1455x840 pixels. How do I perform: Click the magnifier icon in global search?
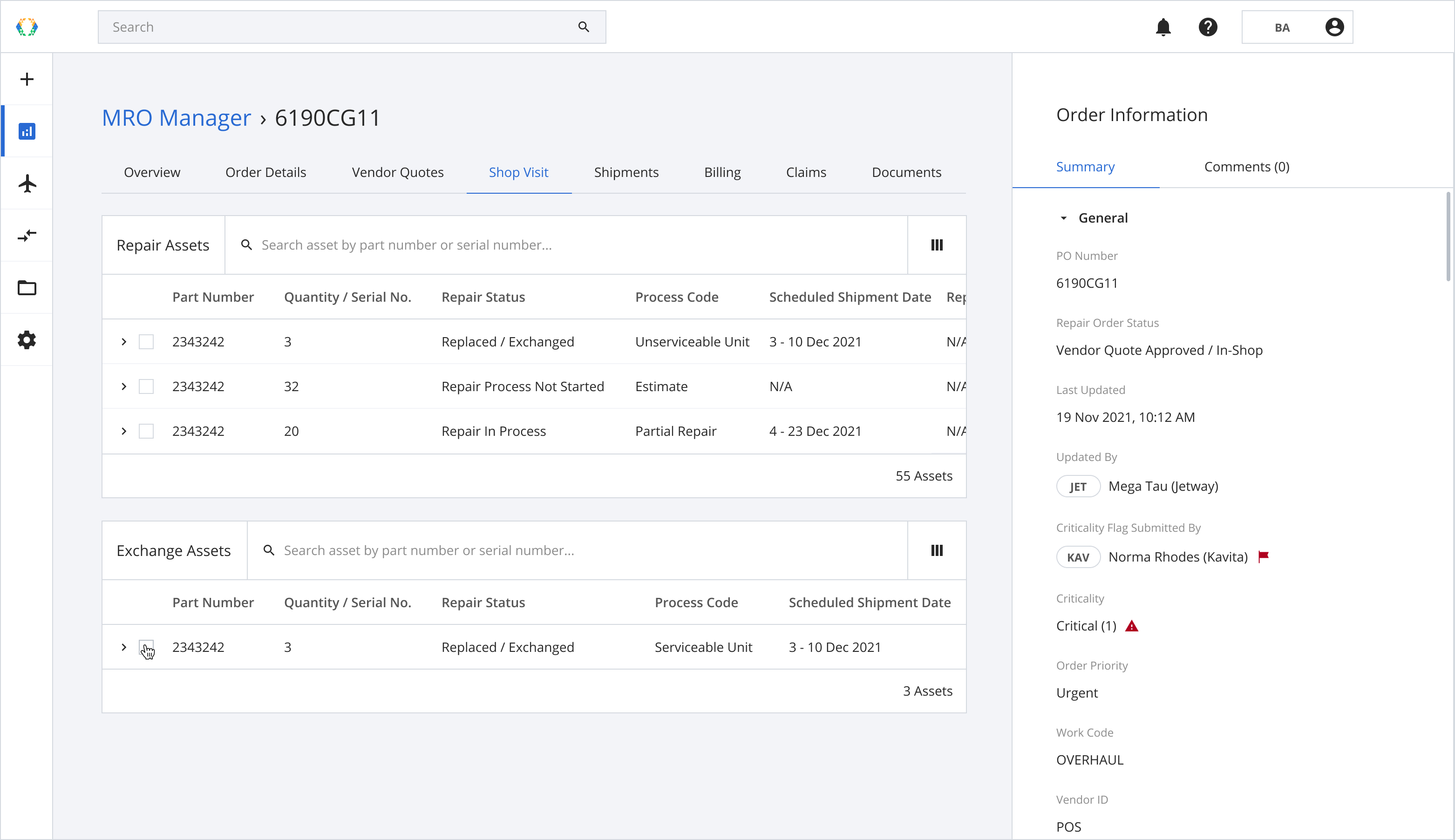coord(584,27)
